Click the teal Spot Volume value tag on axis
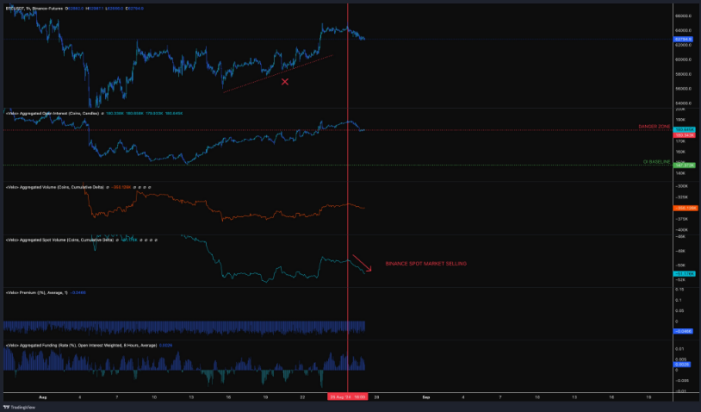The image size is (701, 412). (x=685, y=272)
